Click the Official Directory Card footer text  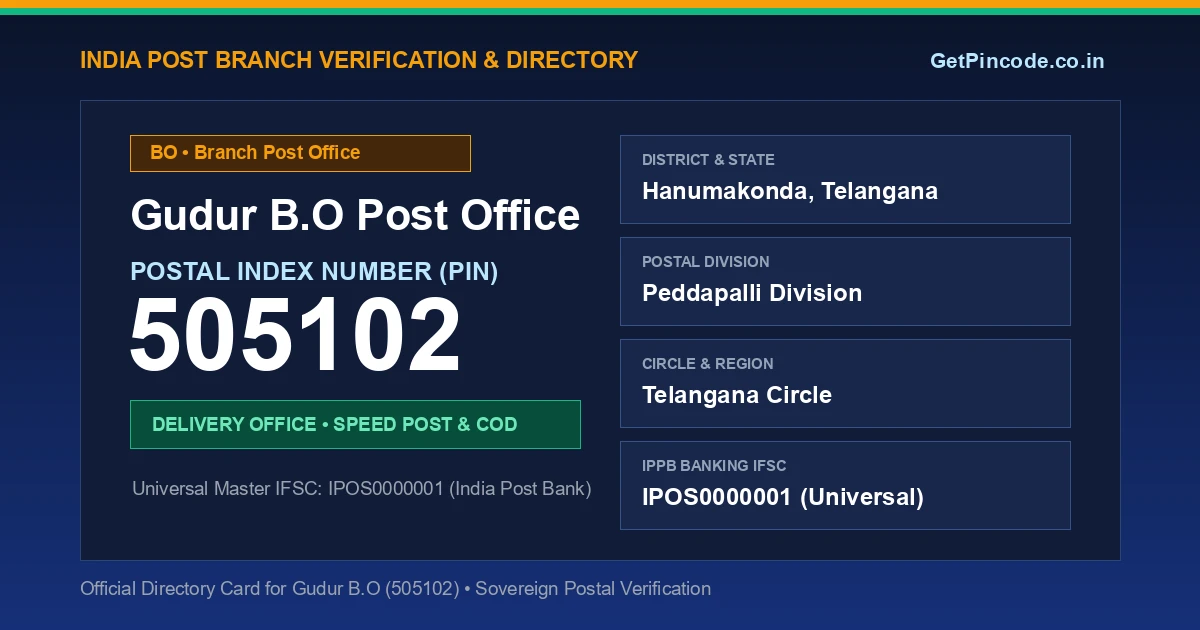pos(396,588)
